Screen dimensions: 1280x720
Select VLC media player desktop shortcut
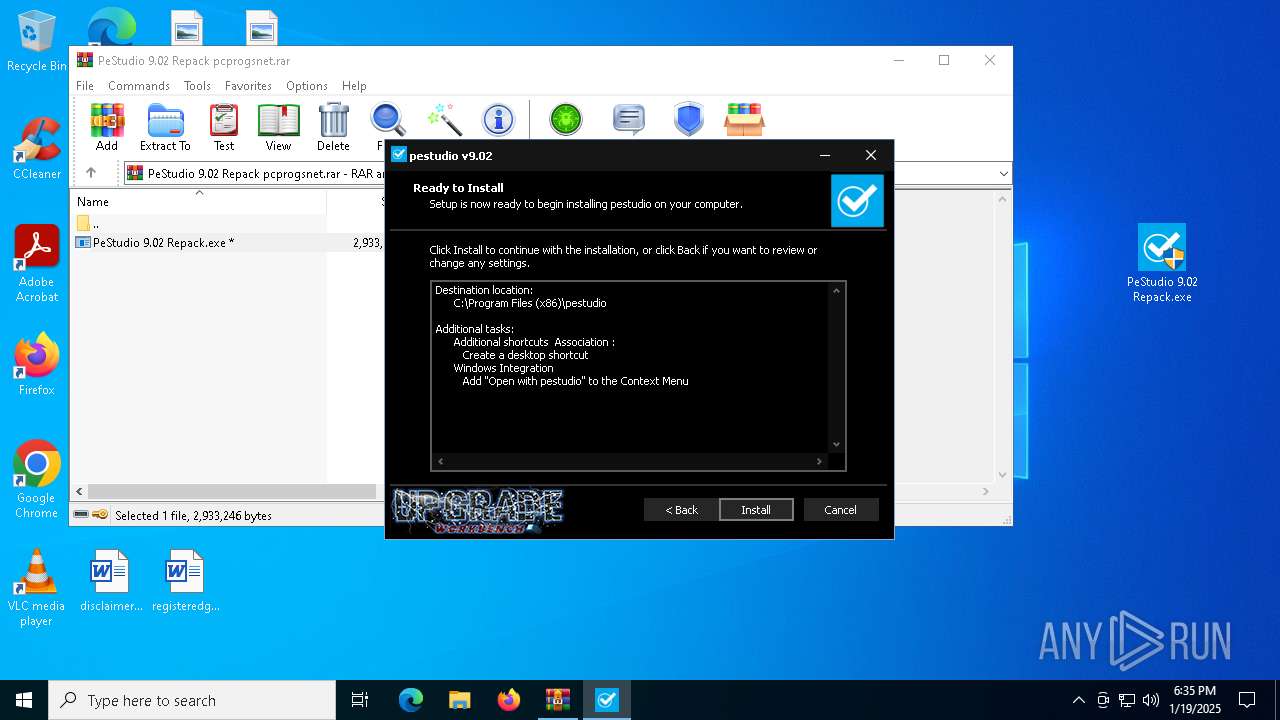click(x=36, y=588)
